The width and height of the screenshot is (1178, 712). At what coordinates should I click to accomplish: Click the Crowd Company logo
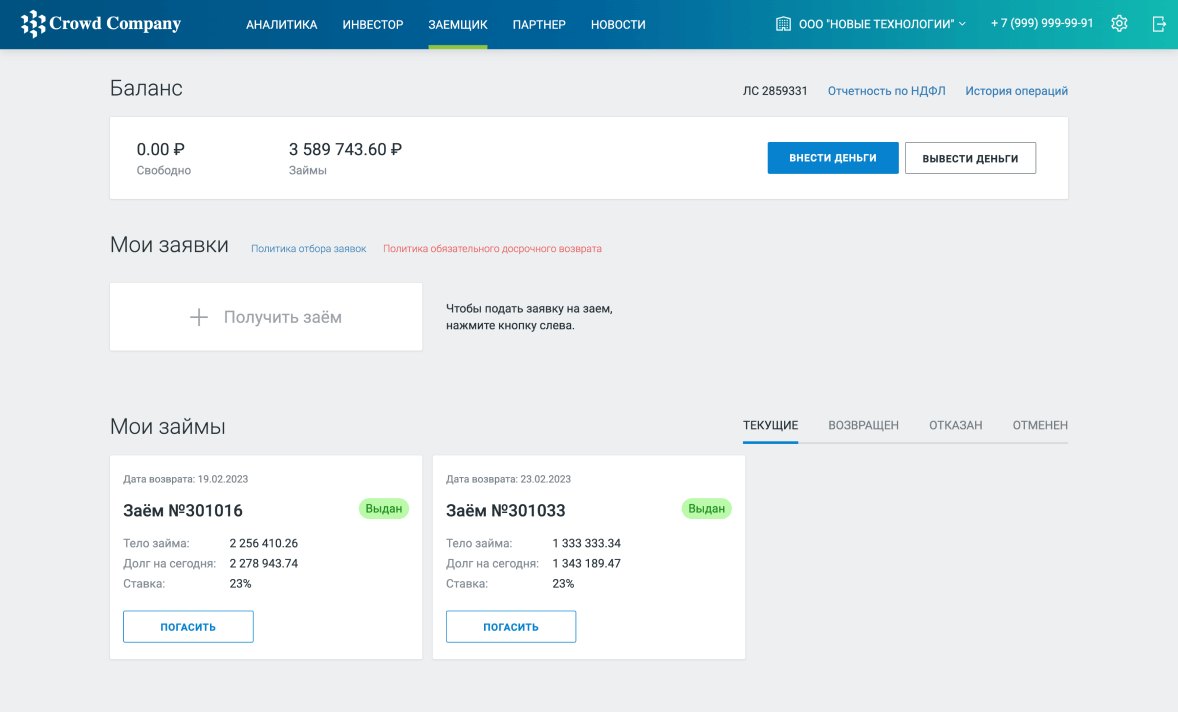(101, 24)
